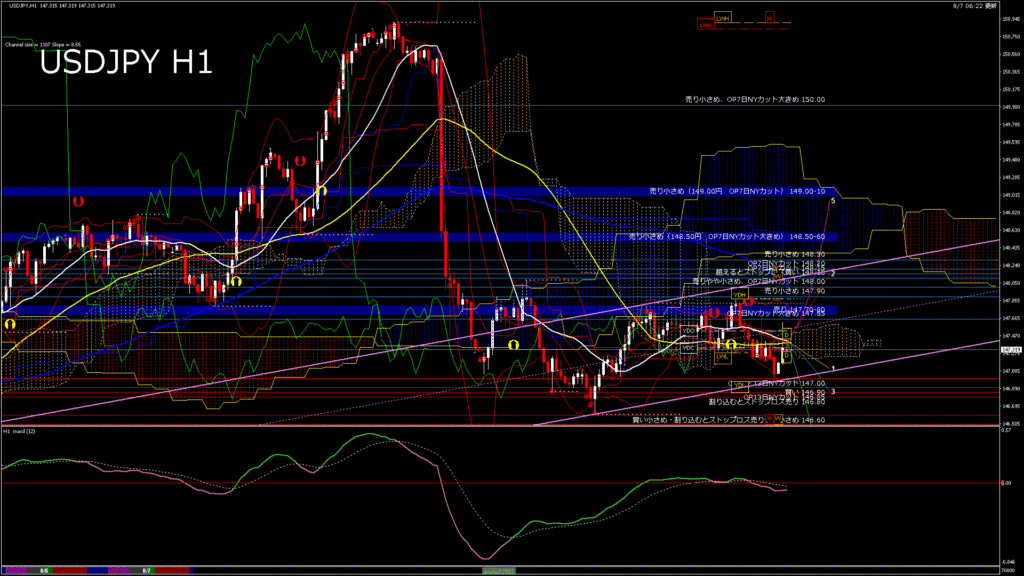The height and width of the screenshot is (576, 1024).
Task: Click the USDJPY H1 chart title
Action: coord(125,63)
